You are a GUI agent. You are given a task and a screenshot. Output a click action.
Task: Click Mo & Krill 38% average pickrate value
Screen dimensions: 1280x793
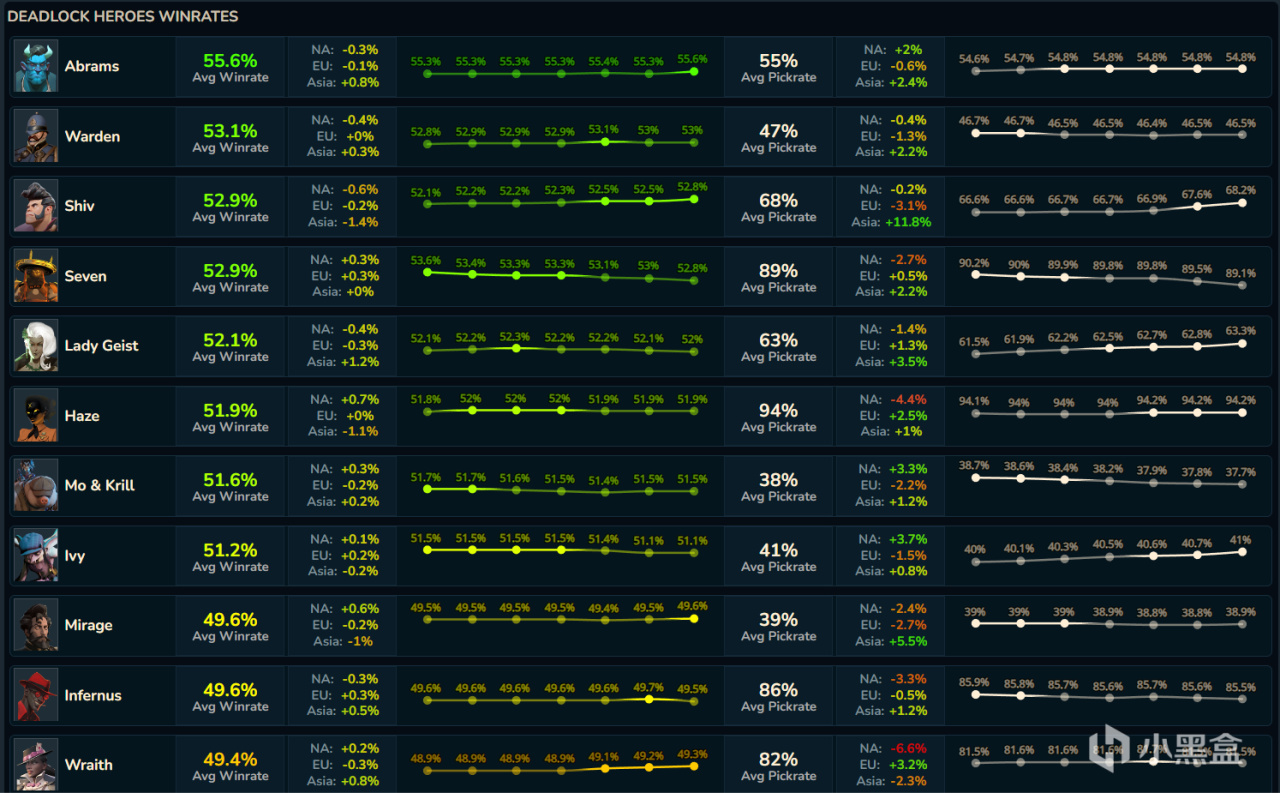click(x=778, y=480)
